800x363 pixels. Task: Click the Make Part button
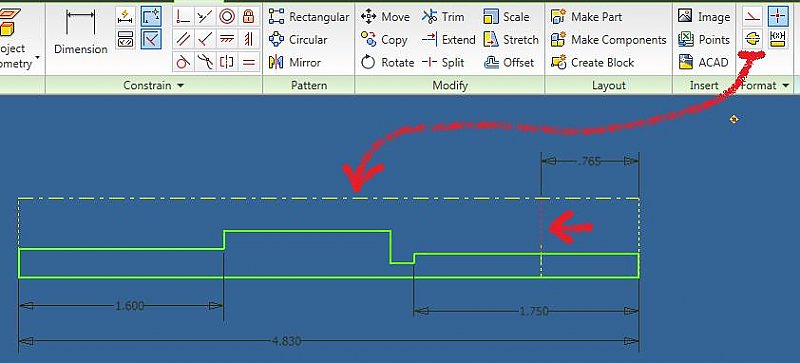(x=587, y=17)
